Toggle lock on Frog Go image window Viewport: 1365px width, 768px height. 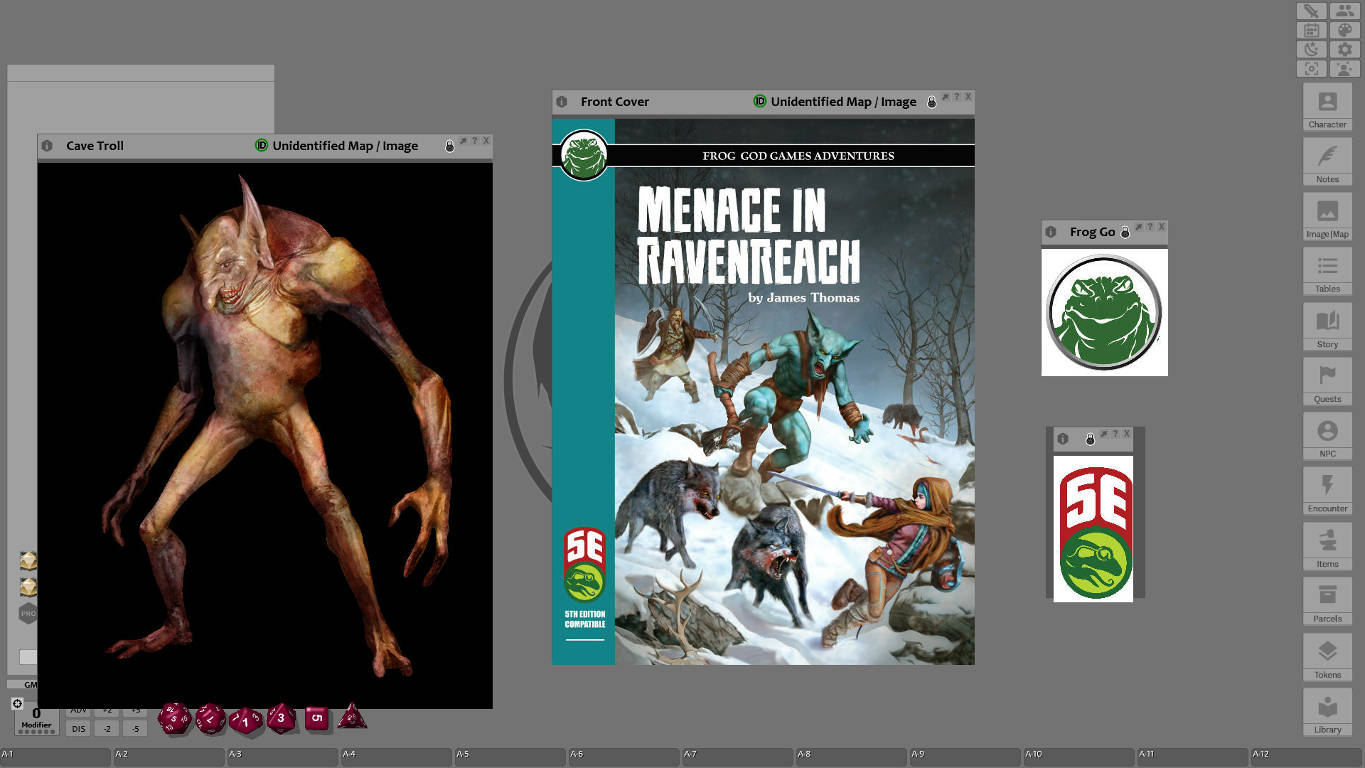pos(1125,232)
